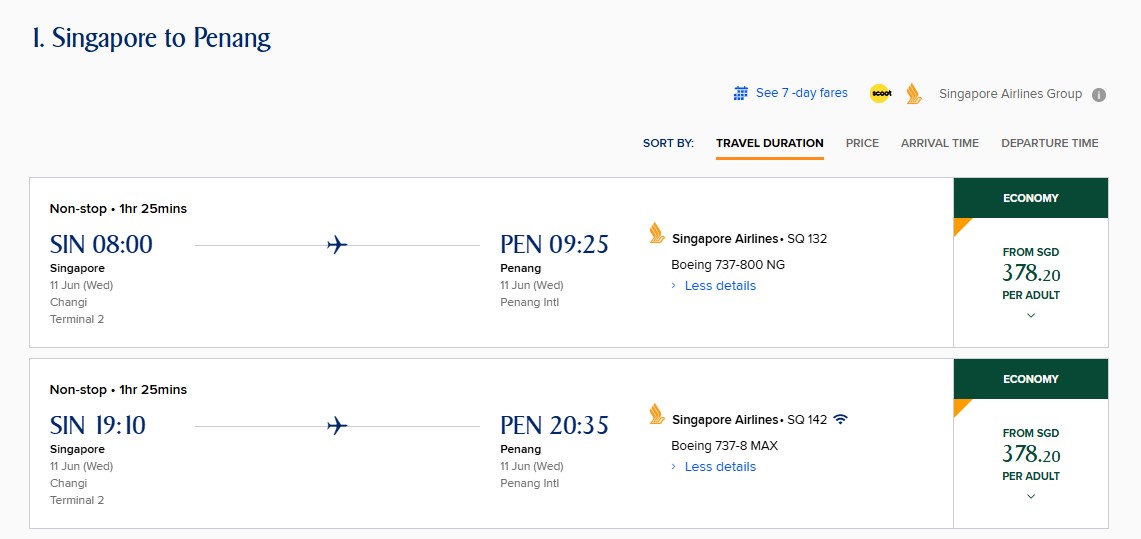This screenshot has height=539, width=1141.
Task: Collapse details for the SQ 132 flight
Action: (720, 286)
